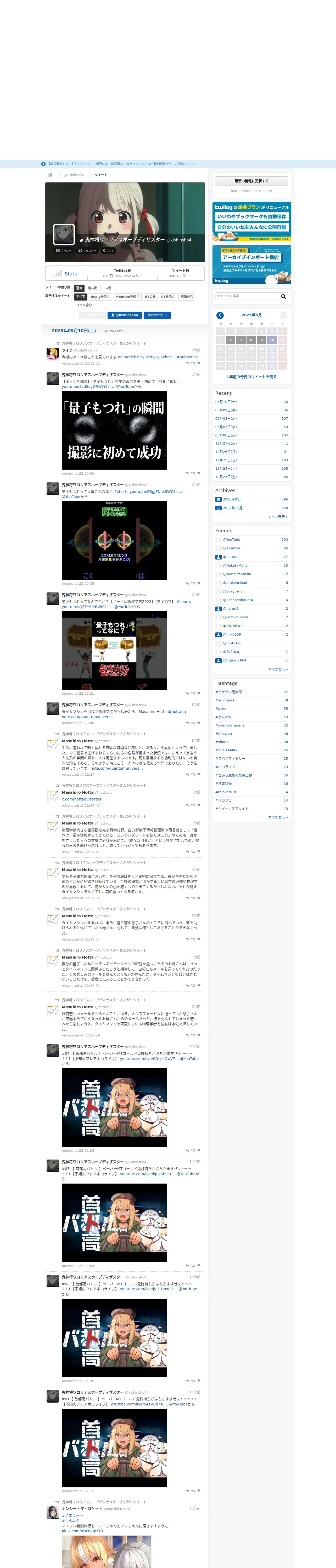Open #ゲゲゲの鬼太郎 hashtag link
The height and width of the screenshot is (1568, 336).
[x=229, y=692]
